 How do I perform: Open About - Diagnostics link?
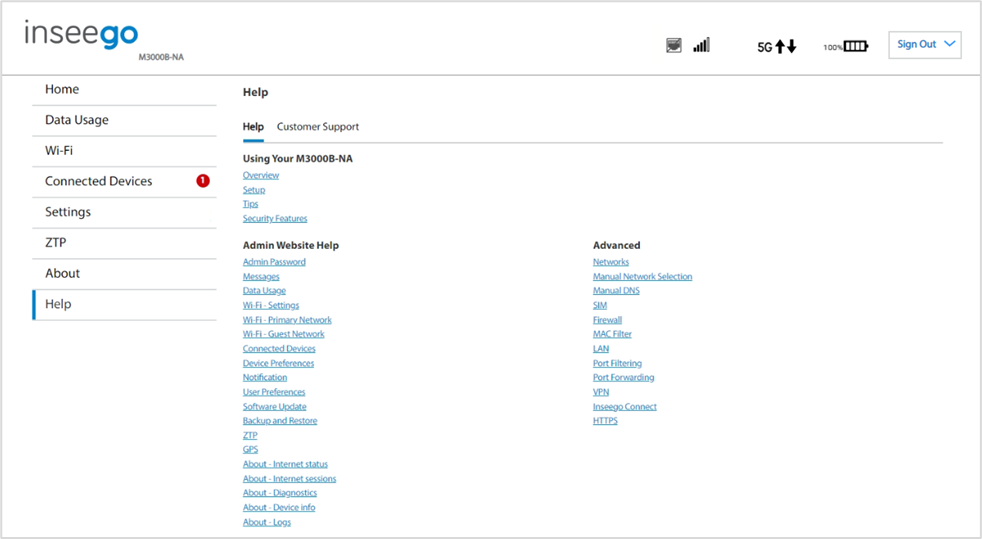(280, 493)
